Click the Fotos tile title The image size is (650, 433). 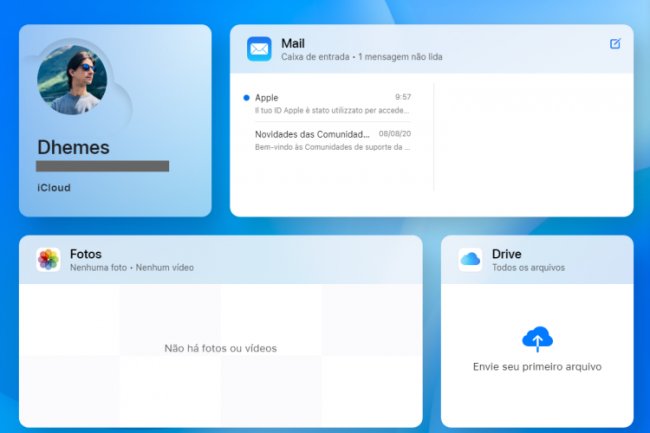(85, 254)
